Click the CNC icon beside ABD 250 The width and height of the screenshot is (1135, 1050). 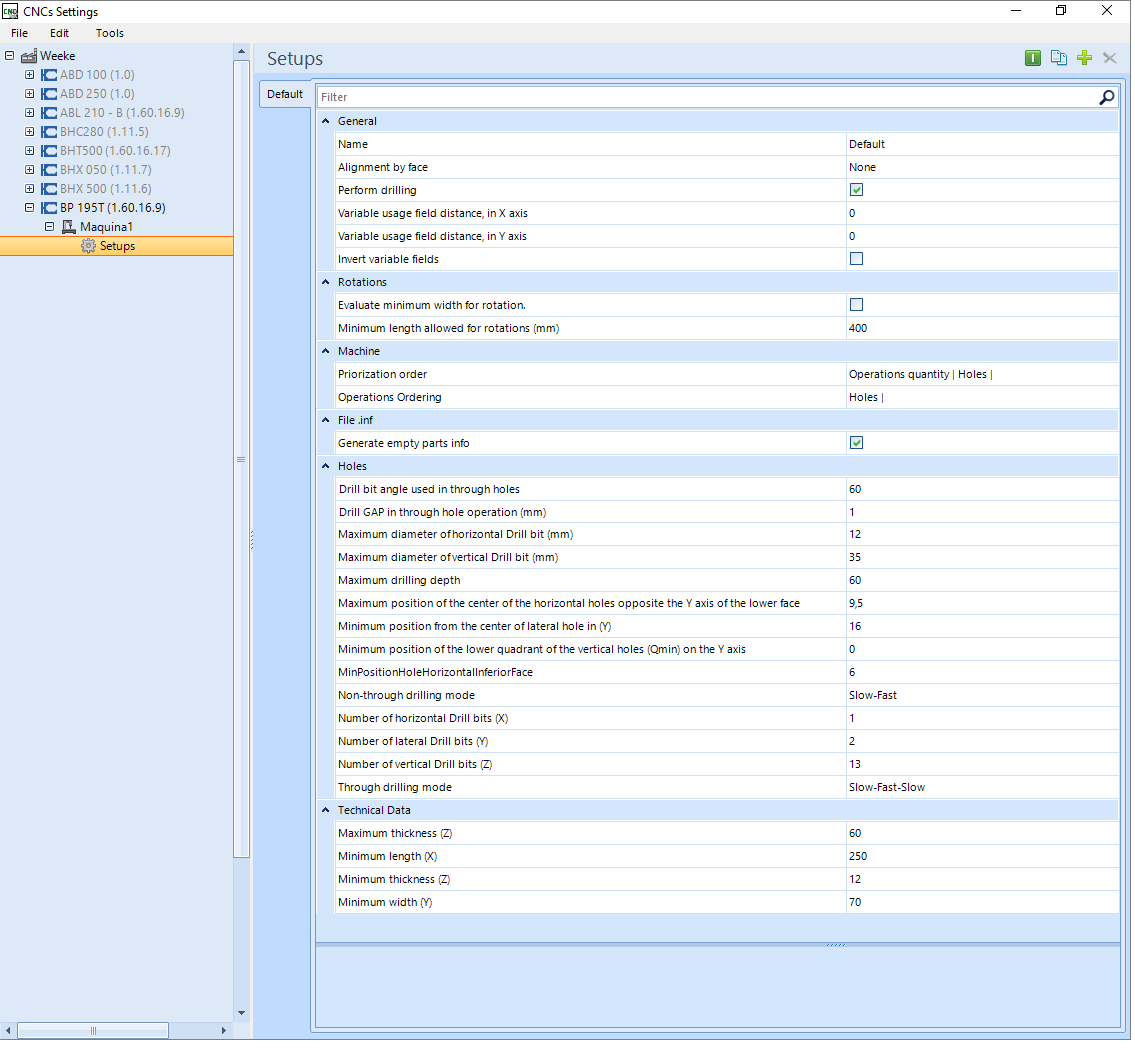pyautogui.click(x=49, y=94)
